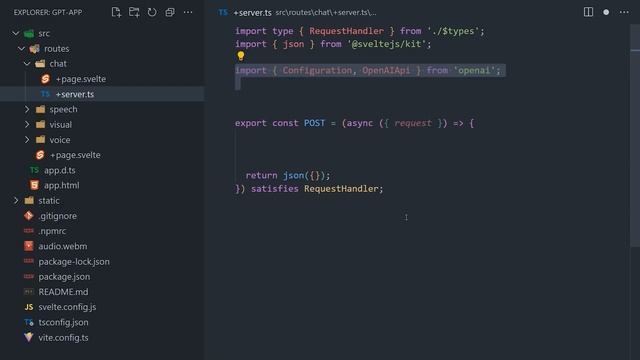The image size is (640, 360).
Task: Open .gitignore file
Action: 58,216
